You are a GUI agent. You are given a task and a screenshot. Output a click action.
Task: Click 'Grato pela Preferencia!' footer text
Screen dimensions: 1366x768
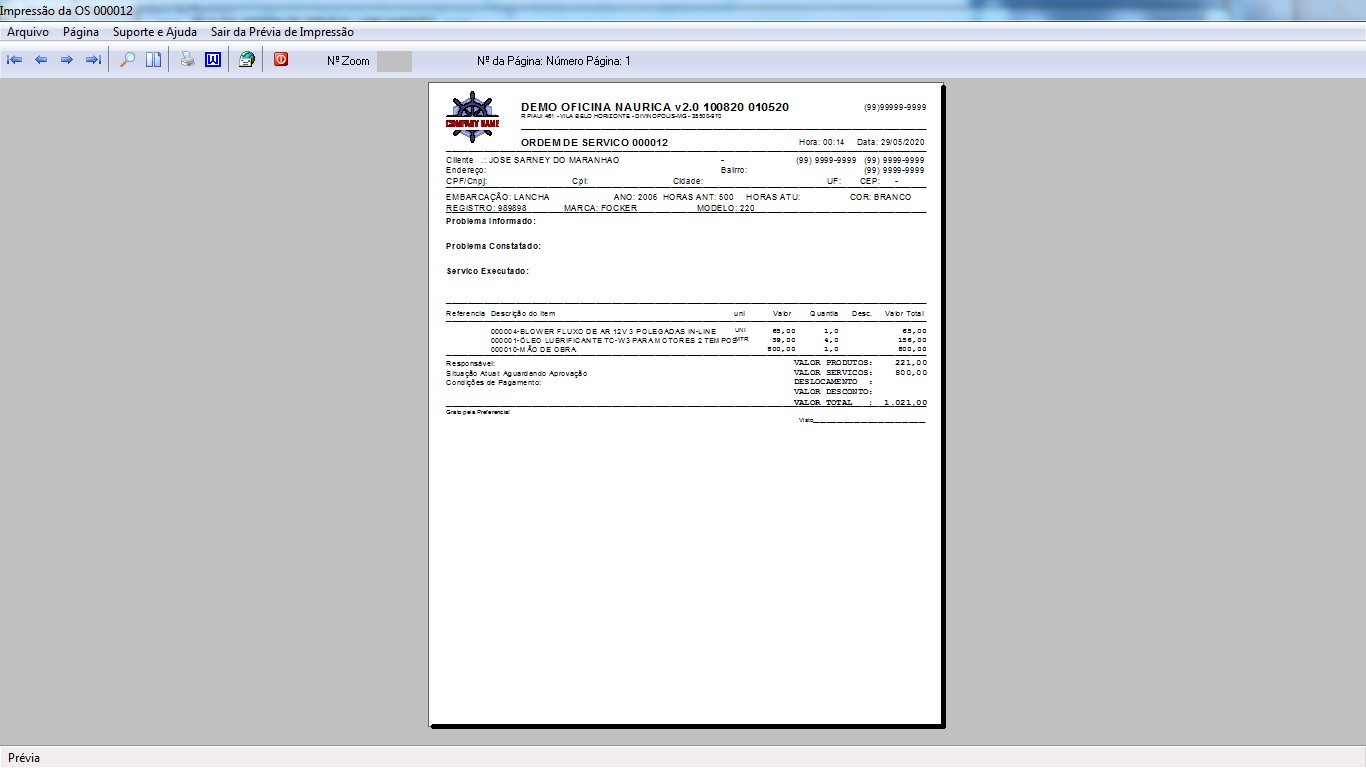[x=478, y=412]
